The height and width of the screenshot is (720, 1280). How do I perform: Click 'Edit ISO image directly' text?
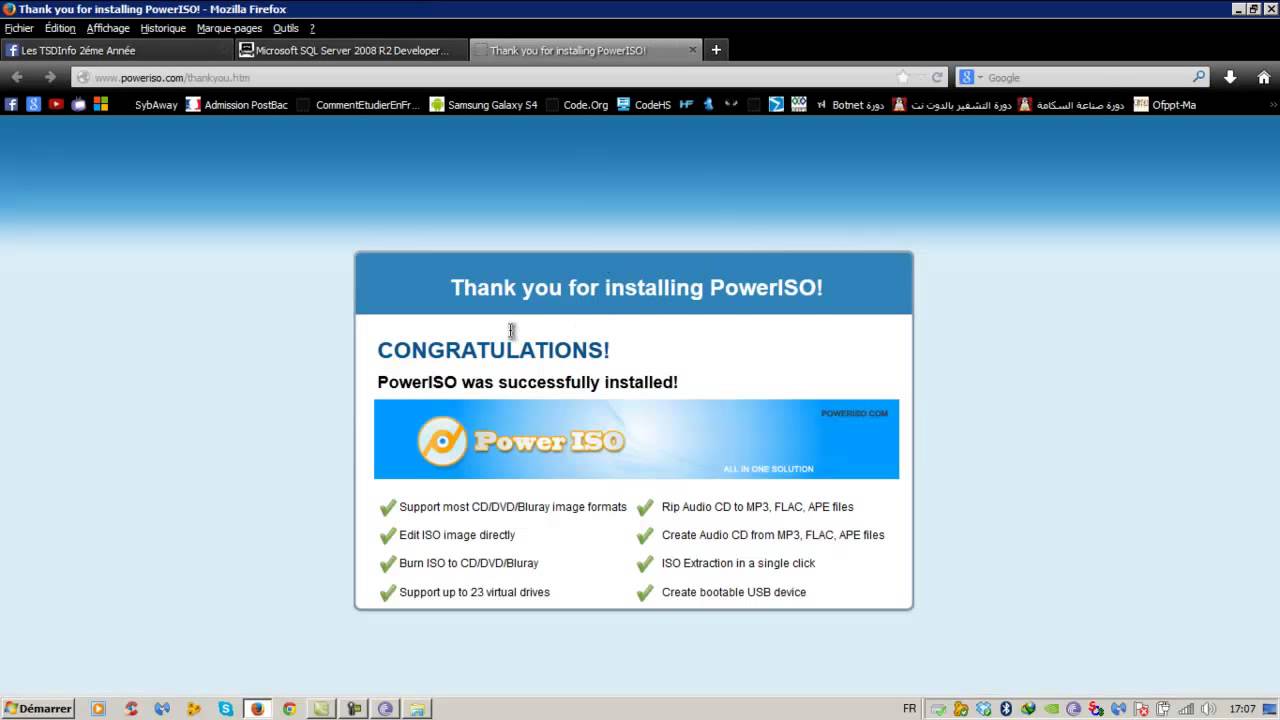pyautogui.click(x=457, y=535)
